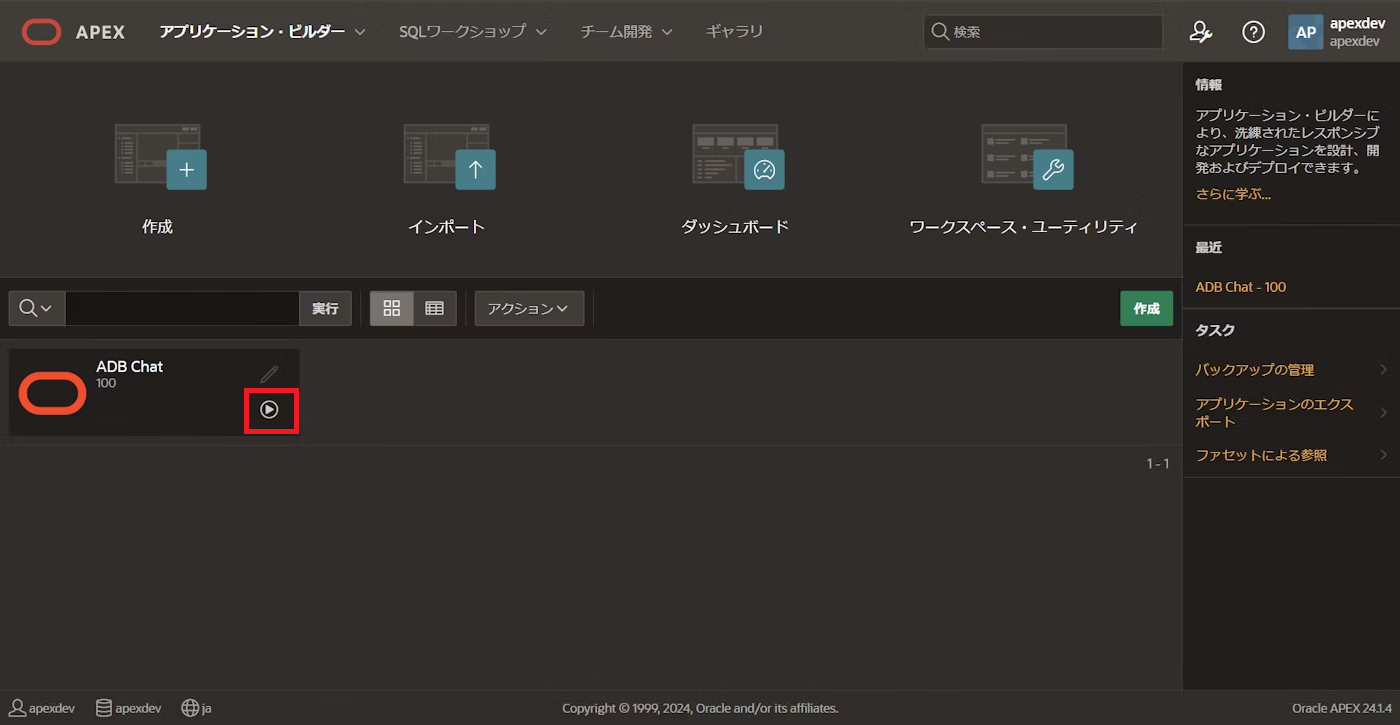Open the search filter caret dropdown
Viewport: 1400px width, 725px height.
(36, 308)
